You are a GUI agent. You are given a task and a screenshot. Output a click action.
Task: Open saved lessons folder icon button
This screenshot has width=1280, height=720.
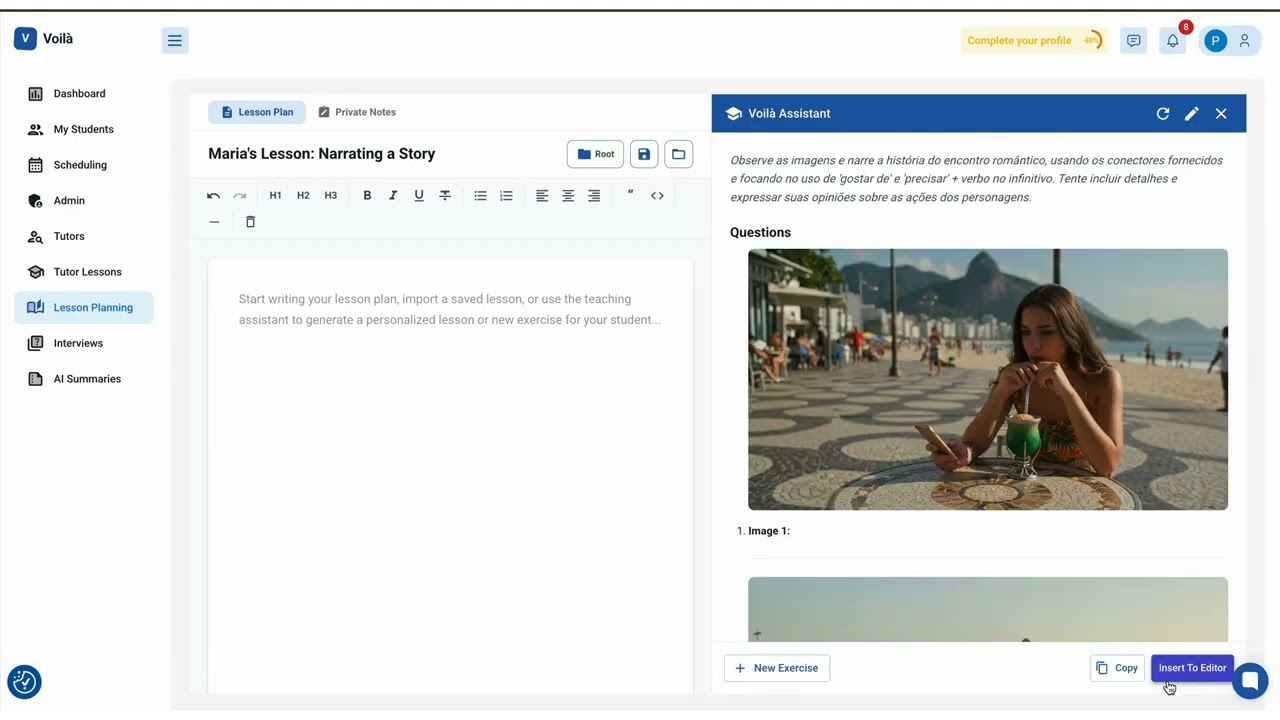[679, 154]
